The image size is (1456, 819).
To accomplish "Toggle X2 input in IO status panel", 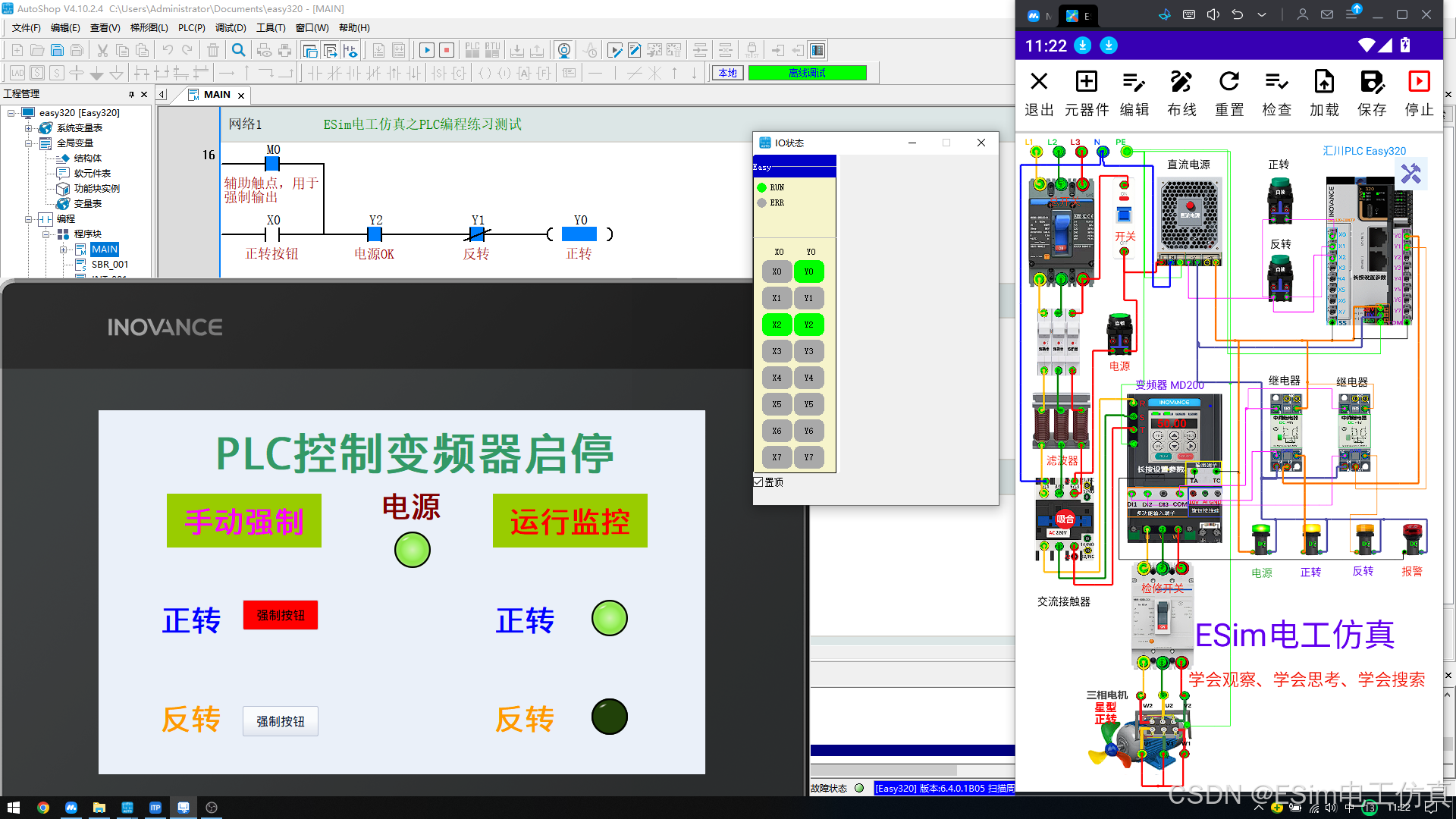I will pyautogui.click(x=777, y=325).
